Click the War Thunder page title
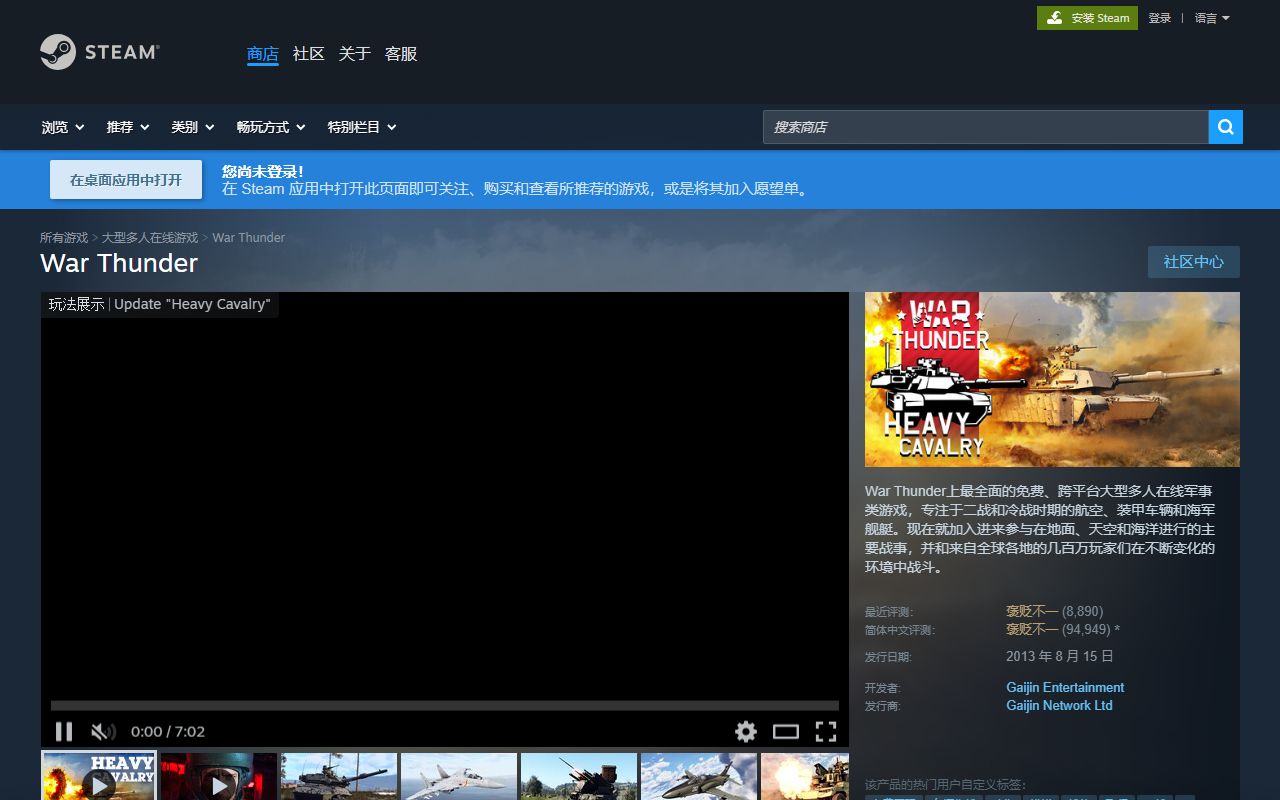1280x800 pixels. 119,263
